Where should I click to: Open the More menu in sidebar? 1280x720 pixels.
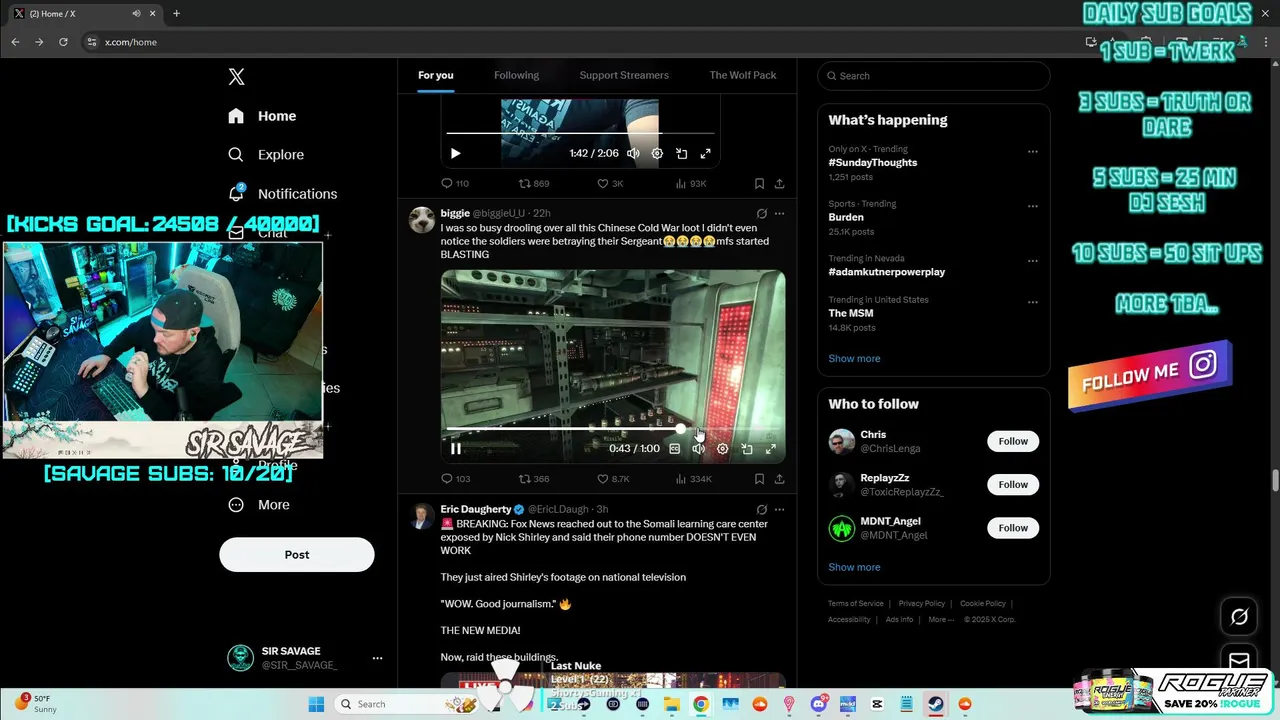pos(259,505)
